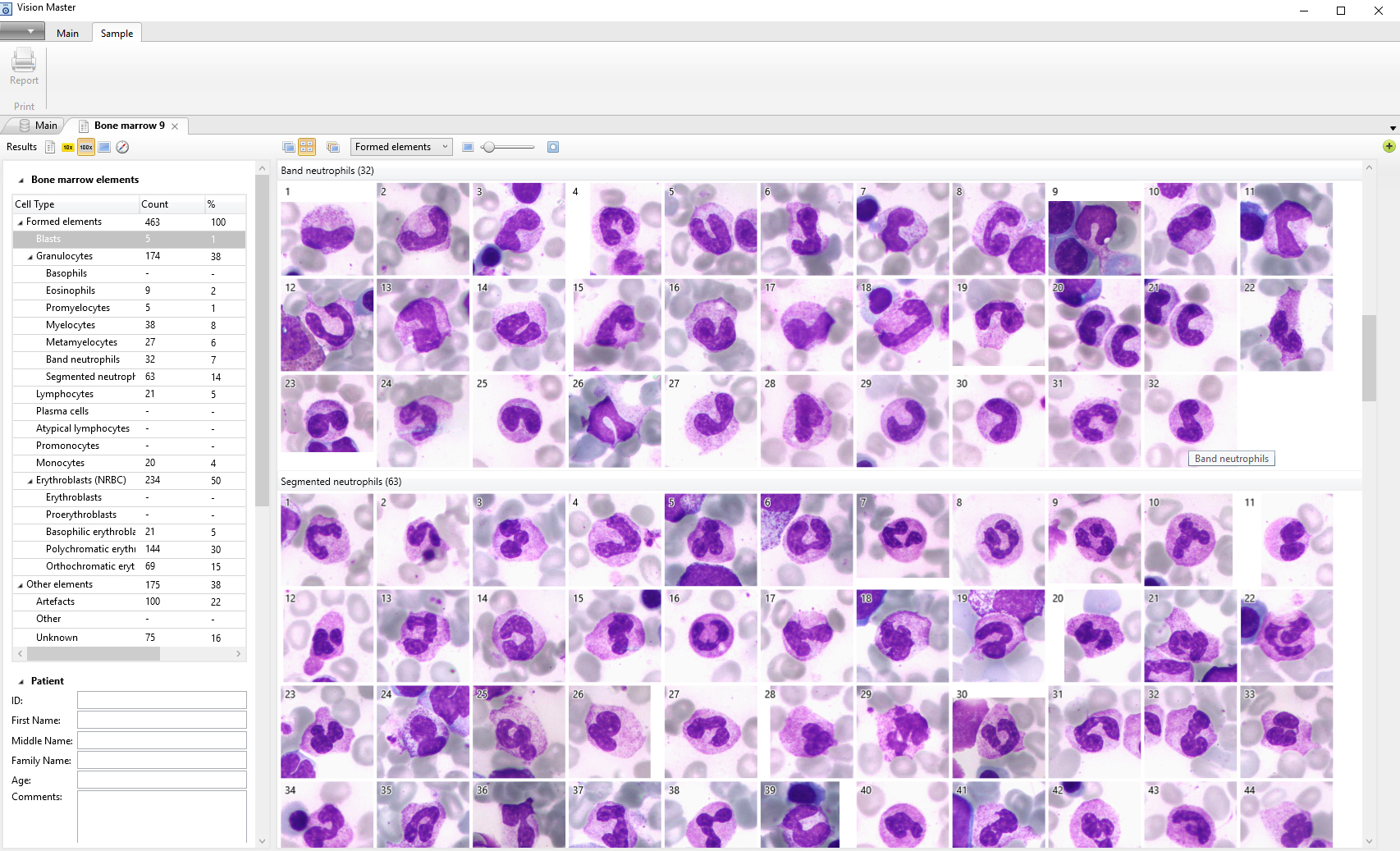Image resolution: width=1400 pixels, height=851 pixels.
Task: Open the blue image view icon in Results
Action: (x=104, y=147)
